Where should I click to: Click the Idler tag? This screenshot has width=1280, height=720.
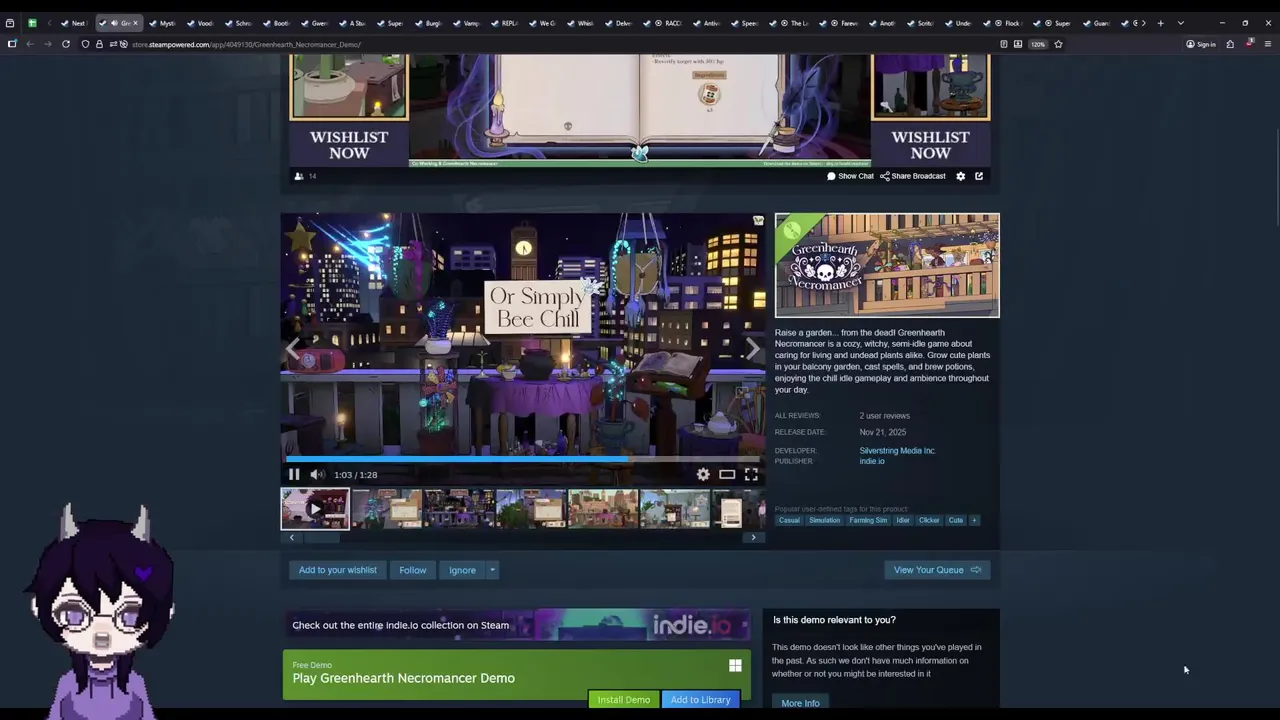[x=903, y=520]
